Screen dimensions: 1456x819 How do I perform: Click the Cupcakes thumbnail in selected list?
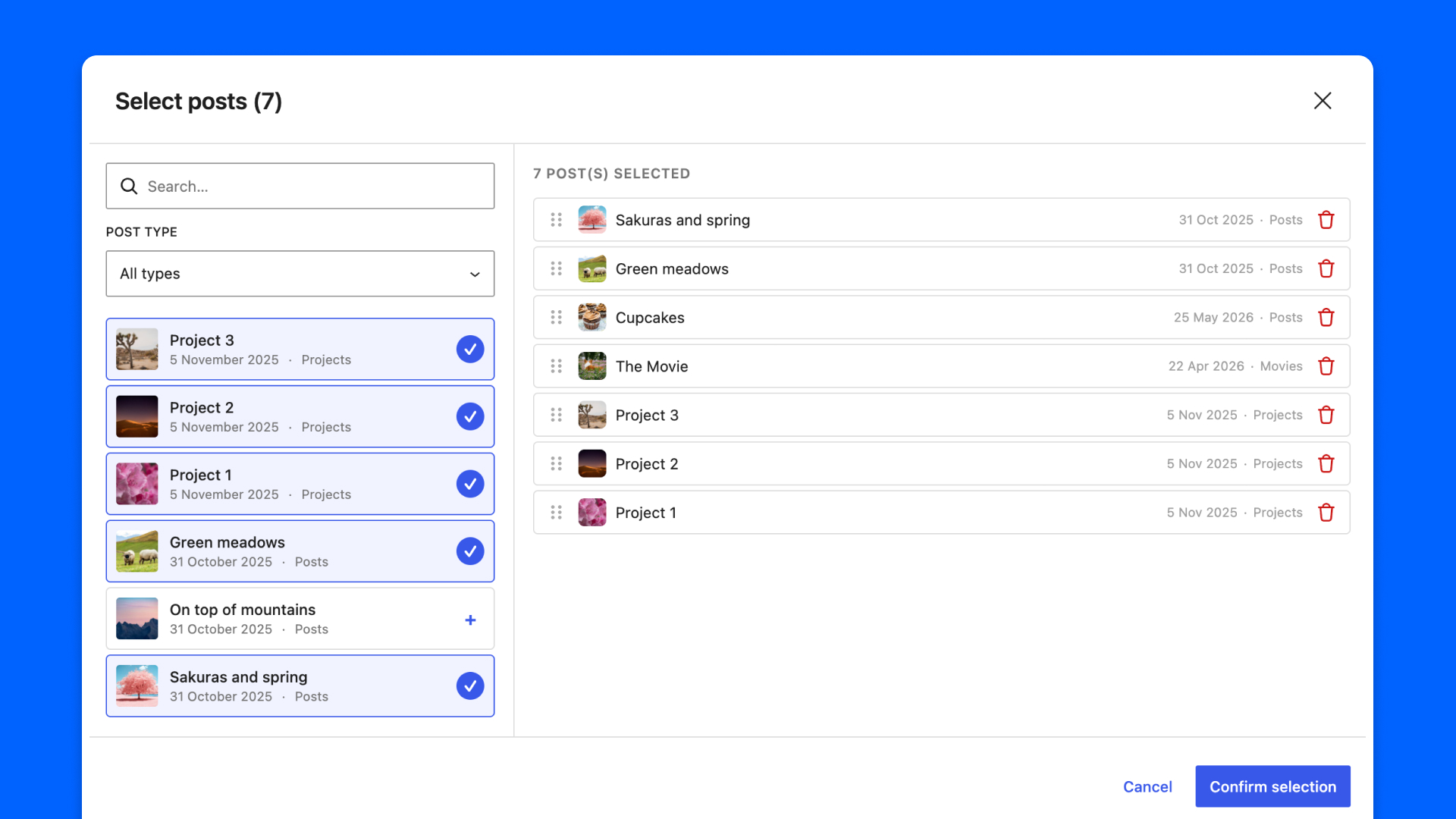pyautogui.click(x=592, y=317)
